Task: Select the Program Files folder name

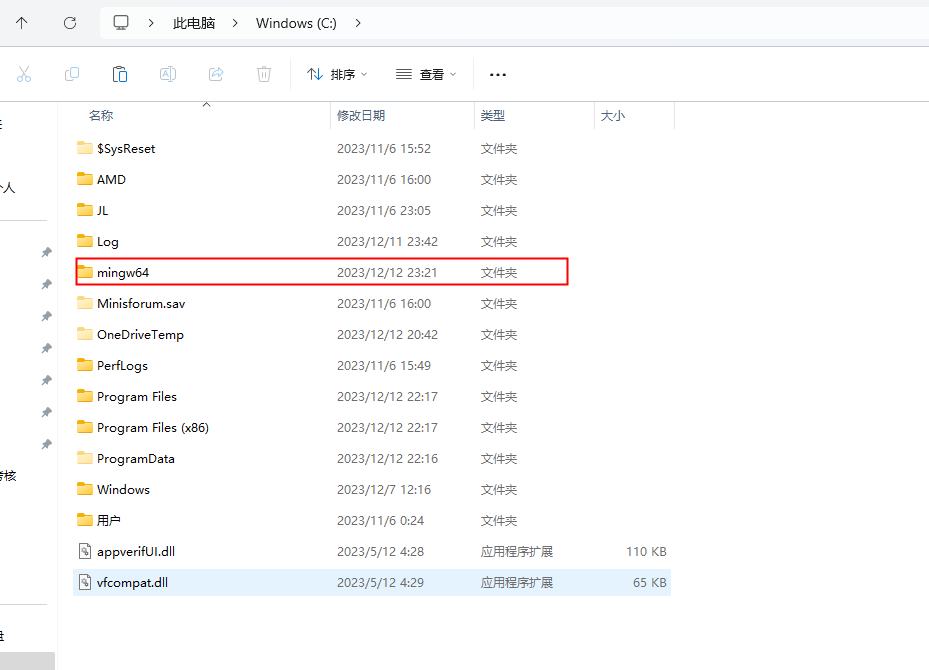Action: coord(137,396)
